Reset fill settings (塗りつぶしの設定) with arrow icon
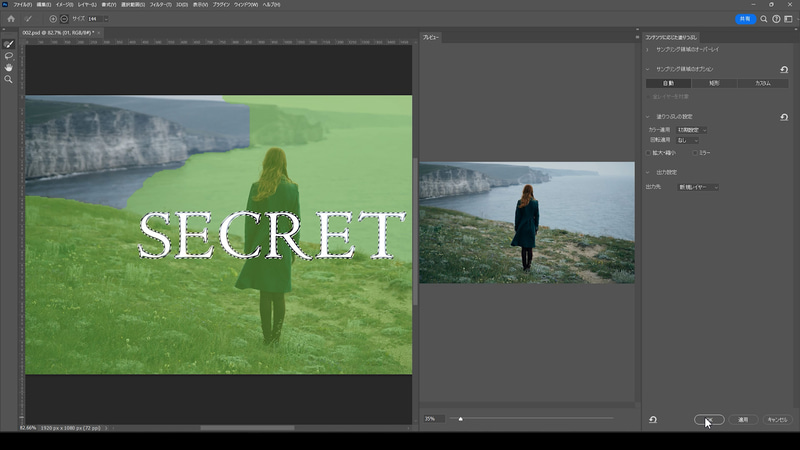The height and width of the screenshot is (450, 800). (784, 117)
